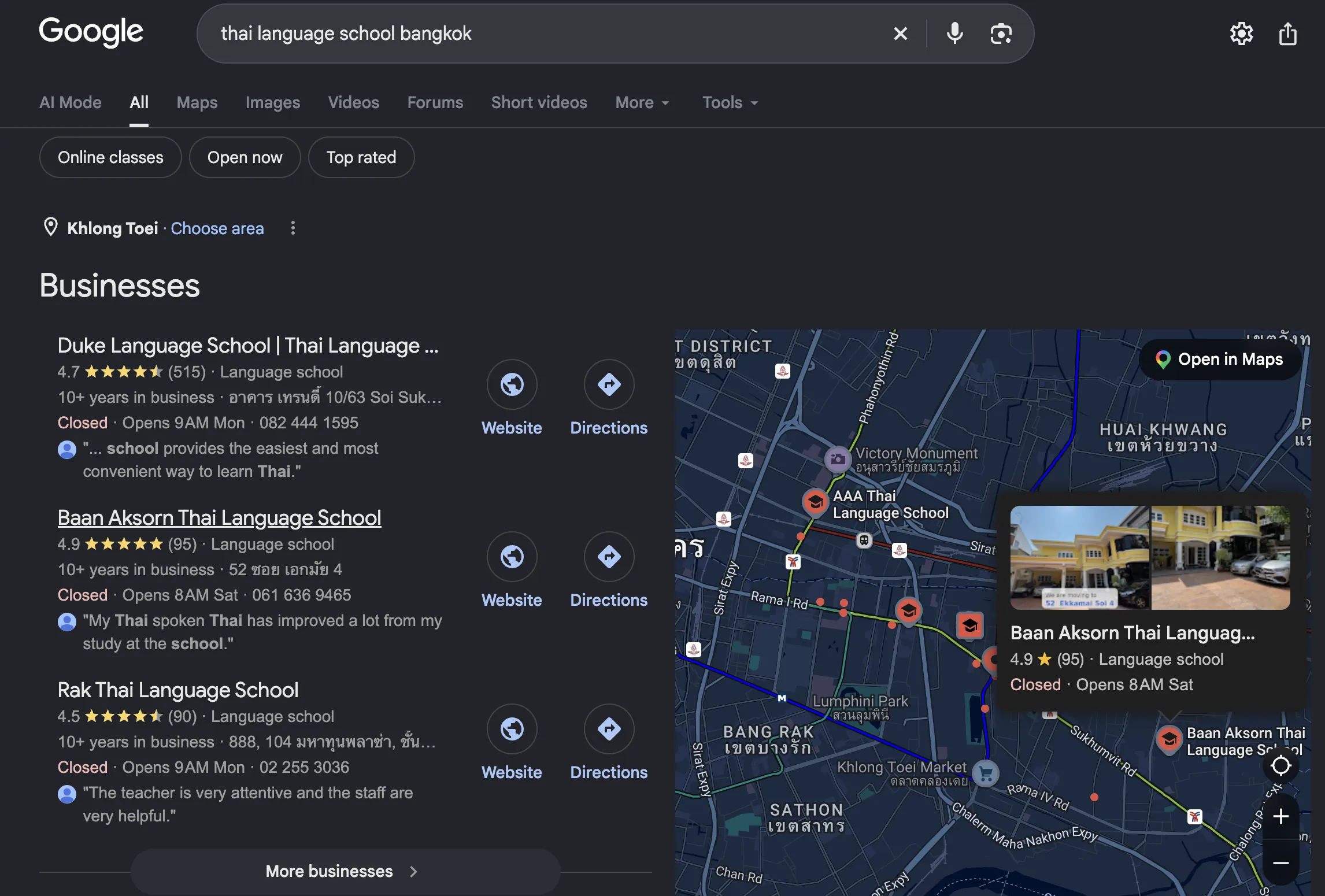1325x896 pixels.
Task: Click the Baan Aksorn map pin near Sukhumvit Rd
Action: (x=1169, y=739)
